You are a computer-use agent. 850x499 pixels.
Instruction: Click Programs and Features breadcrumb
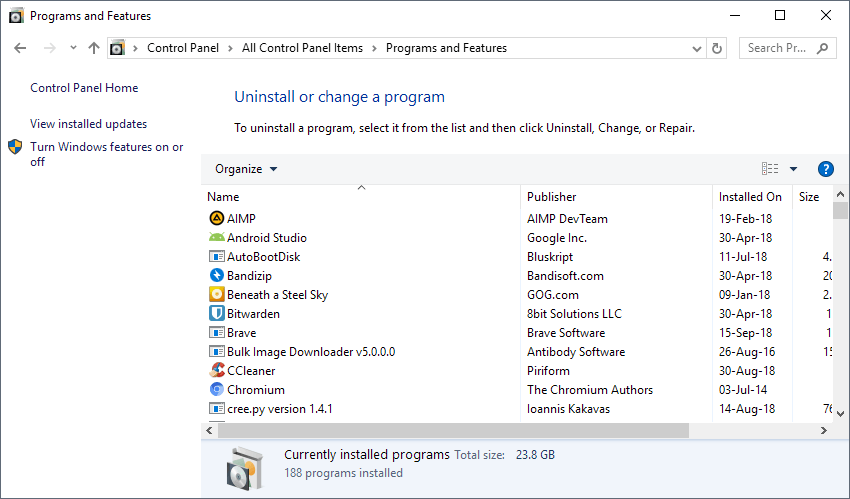point(446,48)
